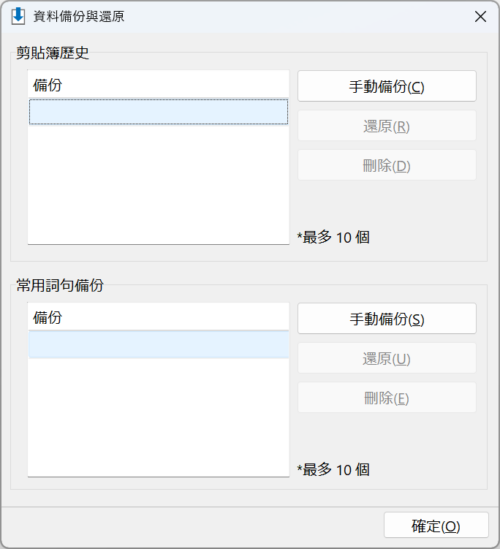Screen dimensions: 500x549
Task: Click 手動備份(S) for common phrases
Action: click(387, 319)
